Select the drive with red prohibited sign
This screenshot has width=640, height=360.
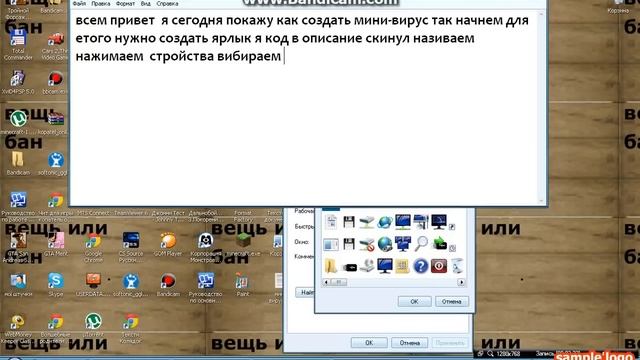point(367,244)
